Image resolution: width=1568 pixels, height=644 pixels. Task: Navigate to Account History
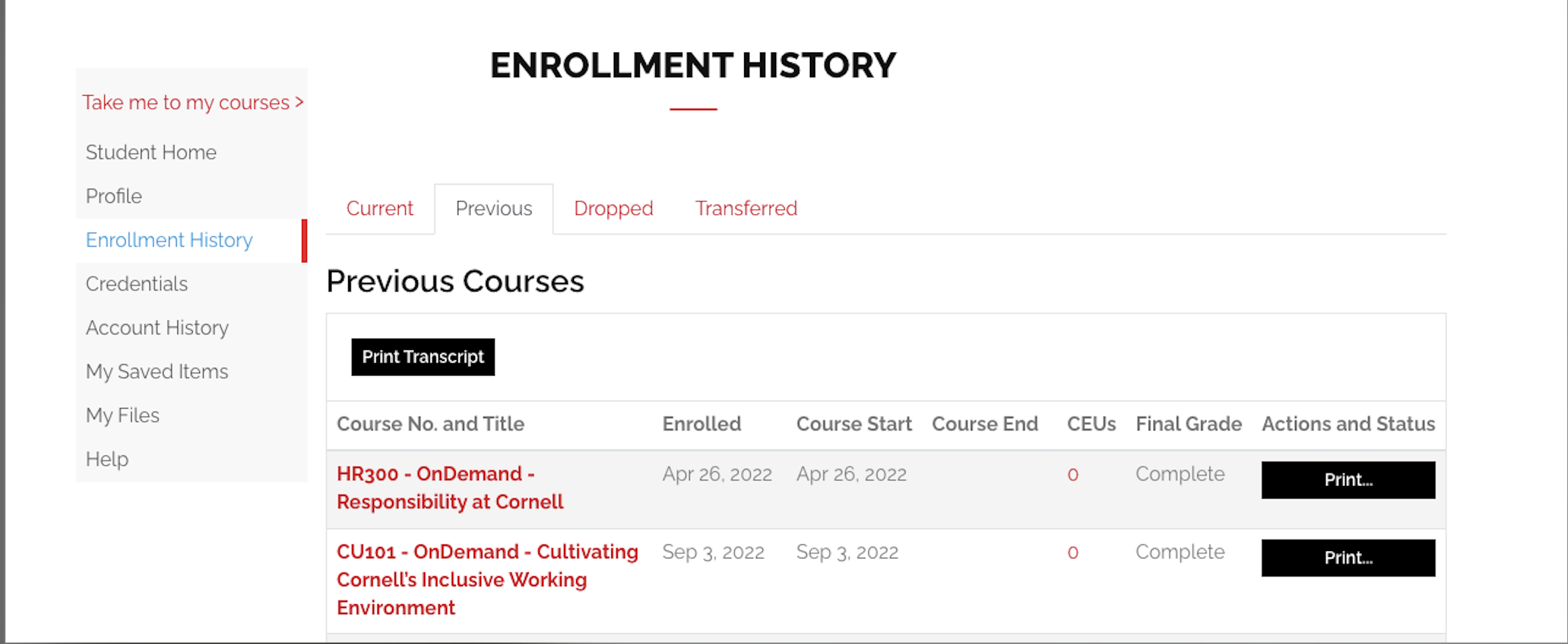[x=157, y=328]
